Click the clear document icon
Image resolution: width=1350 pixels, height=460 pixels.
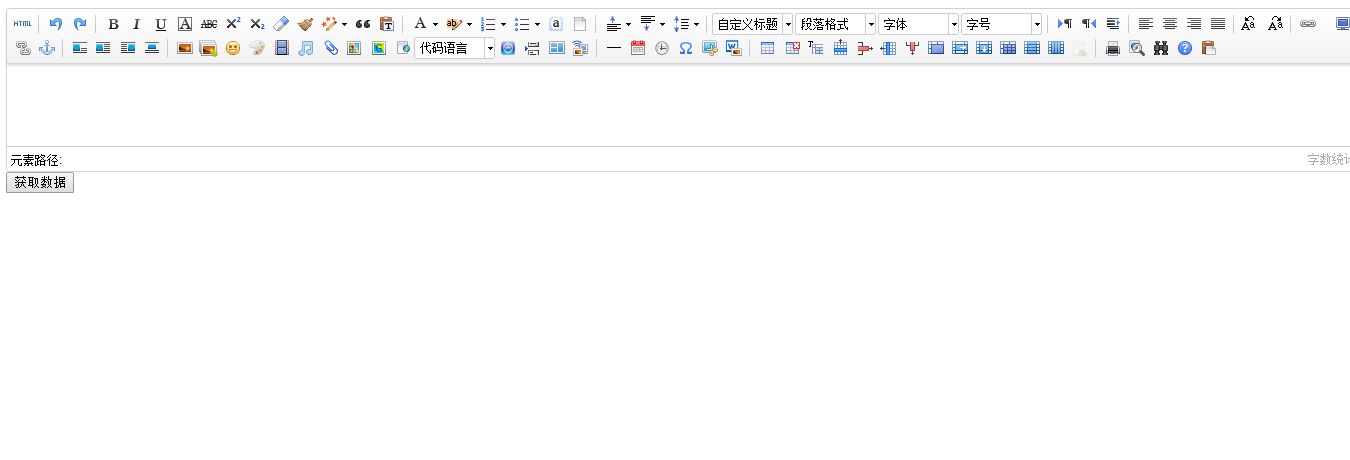[x=580, y=24]
